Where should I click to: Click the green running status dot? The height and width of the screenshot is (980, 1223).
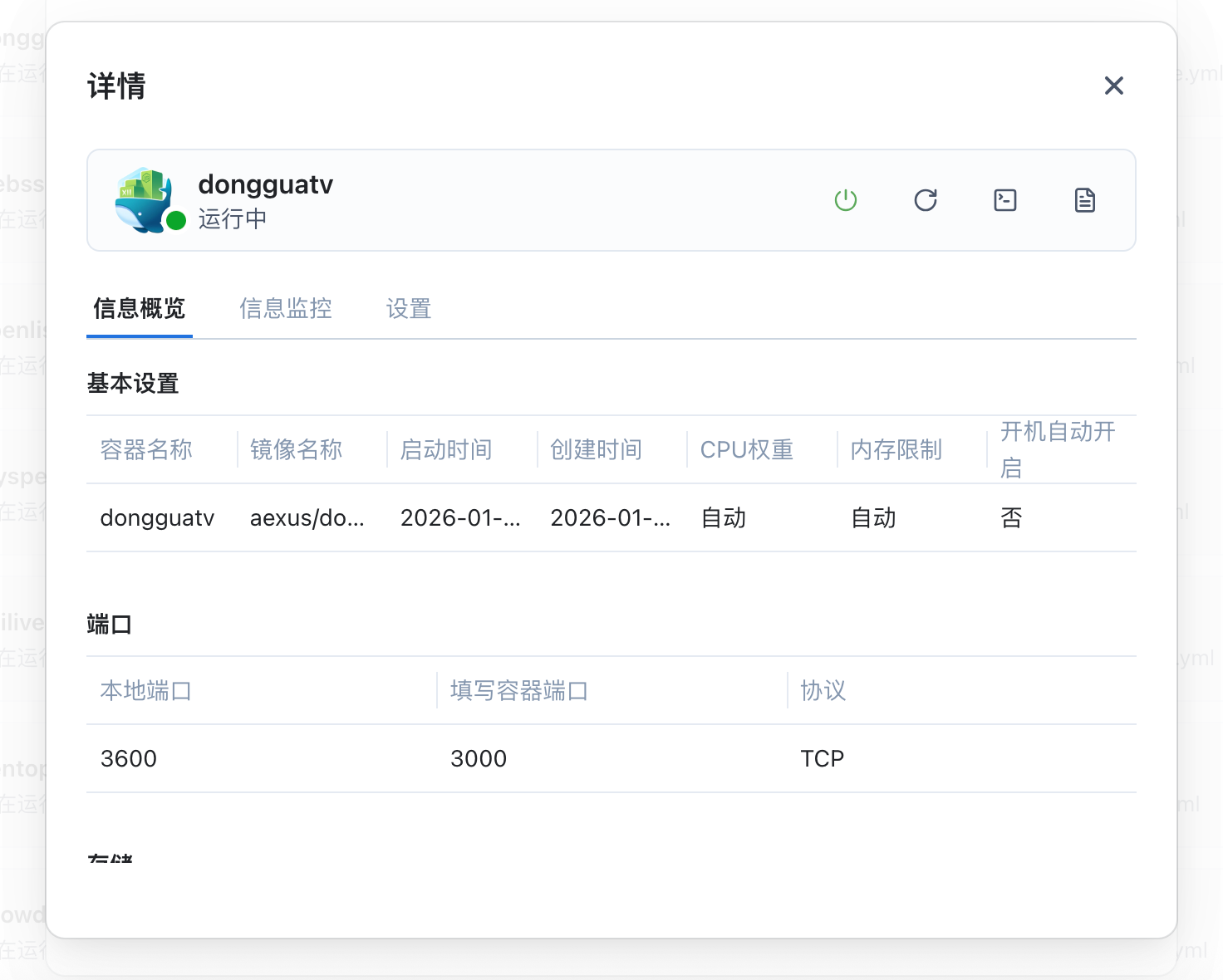(x=176, y=220)
